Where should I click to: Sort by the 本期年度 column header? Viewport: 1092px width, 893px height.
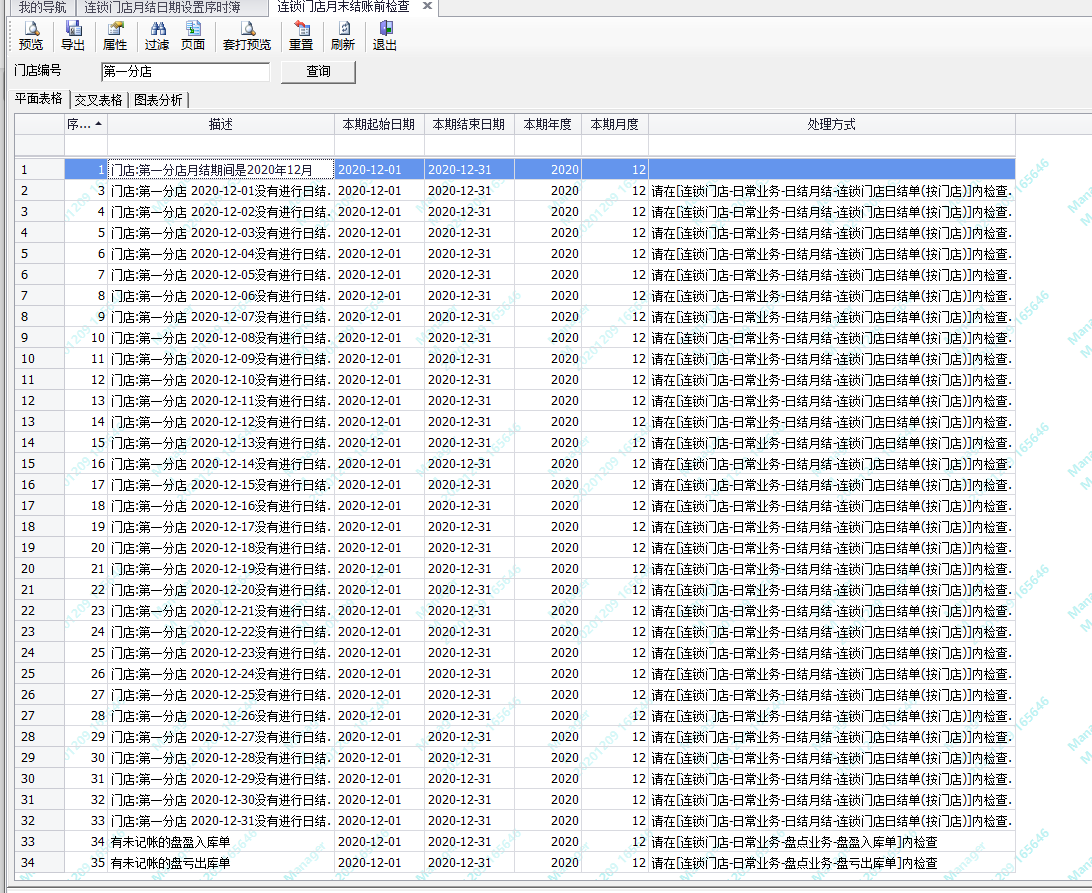547,125
